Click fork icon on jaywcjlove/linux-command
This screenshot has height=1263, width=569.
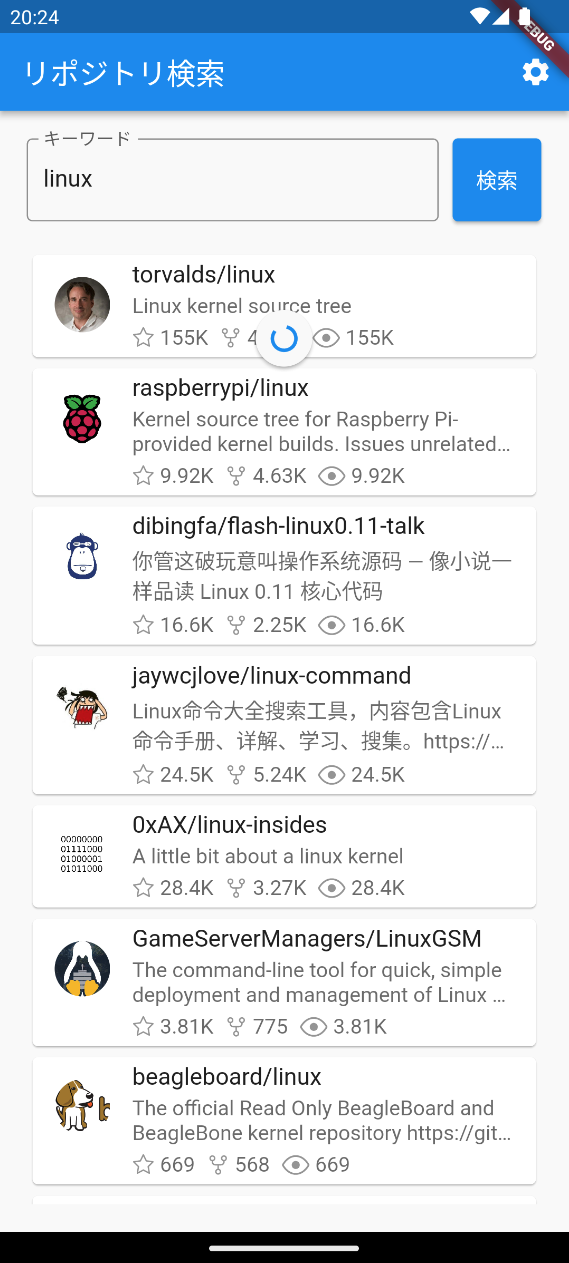[236, 774]
